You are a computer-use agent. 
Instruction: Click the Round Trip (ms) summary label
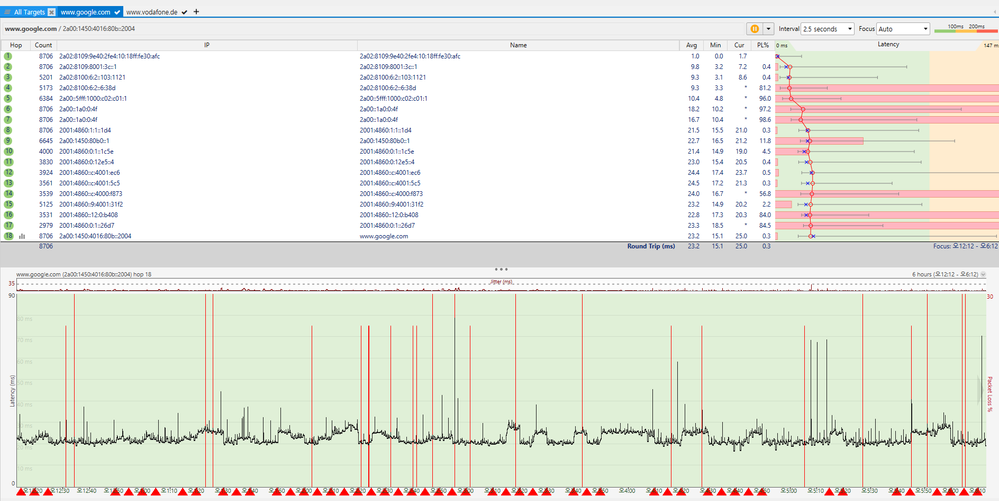[x=650, y=246]
